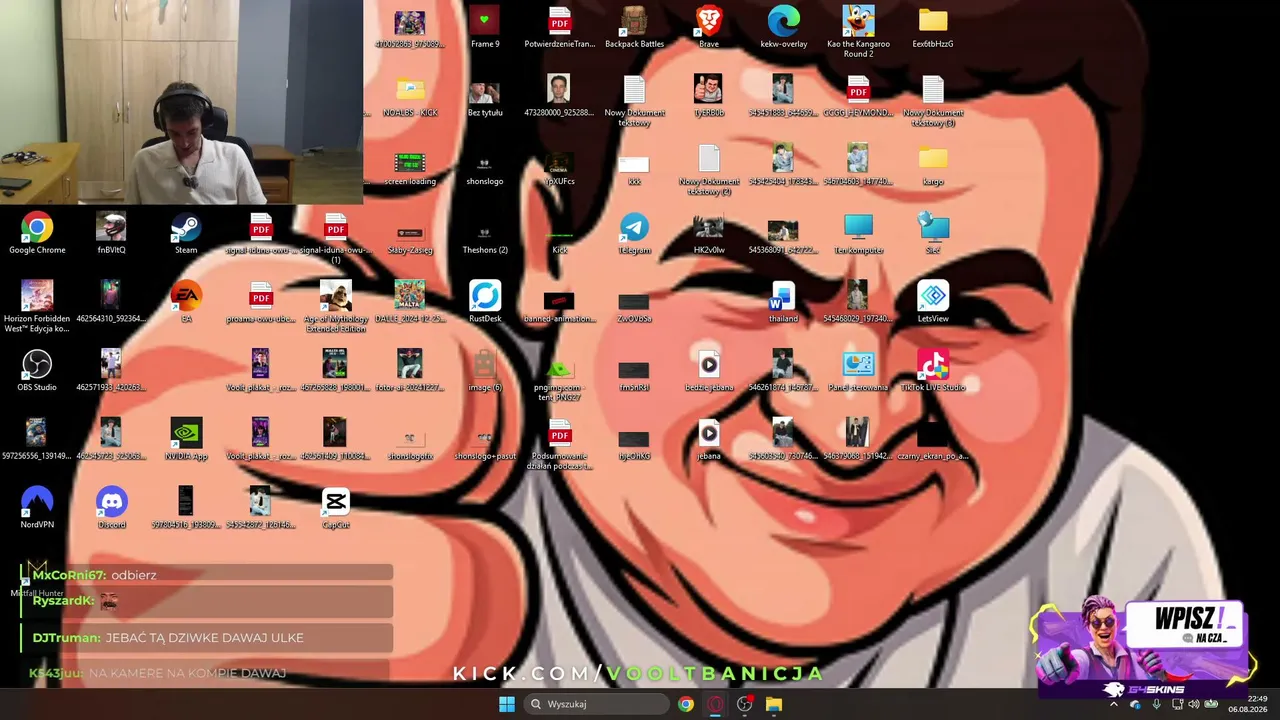Show hidden system tray icons

click(1114, 704)
